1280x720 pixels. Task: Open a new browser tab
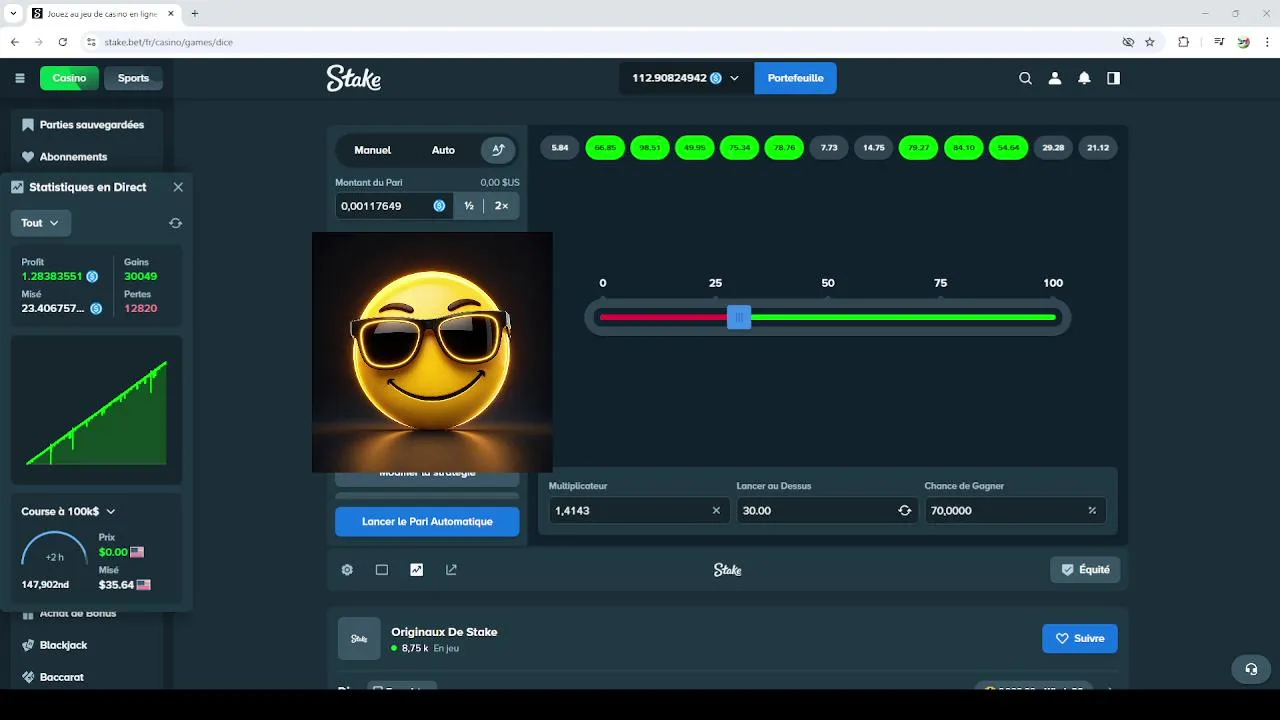(195, 14)
